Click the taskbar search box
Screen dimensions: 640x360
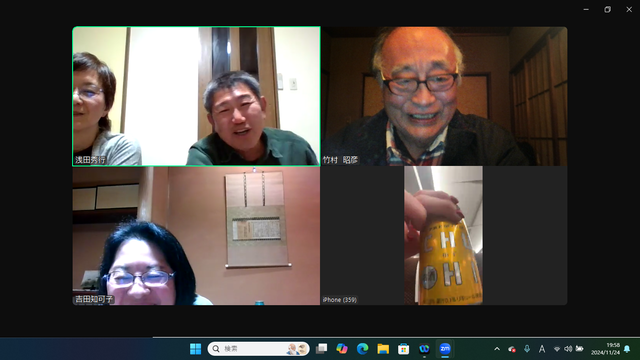pyautogui.click(x=258, y=349)
